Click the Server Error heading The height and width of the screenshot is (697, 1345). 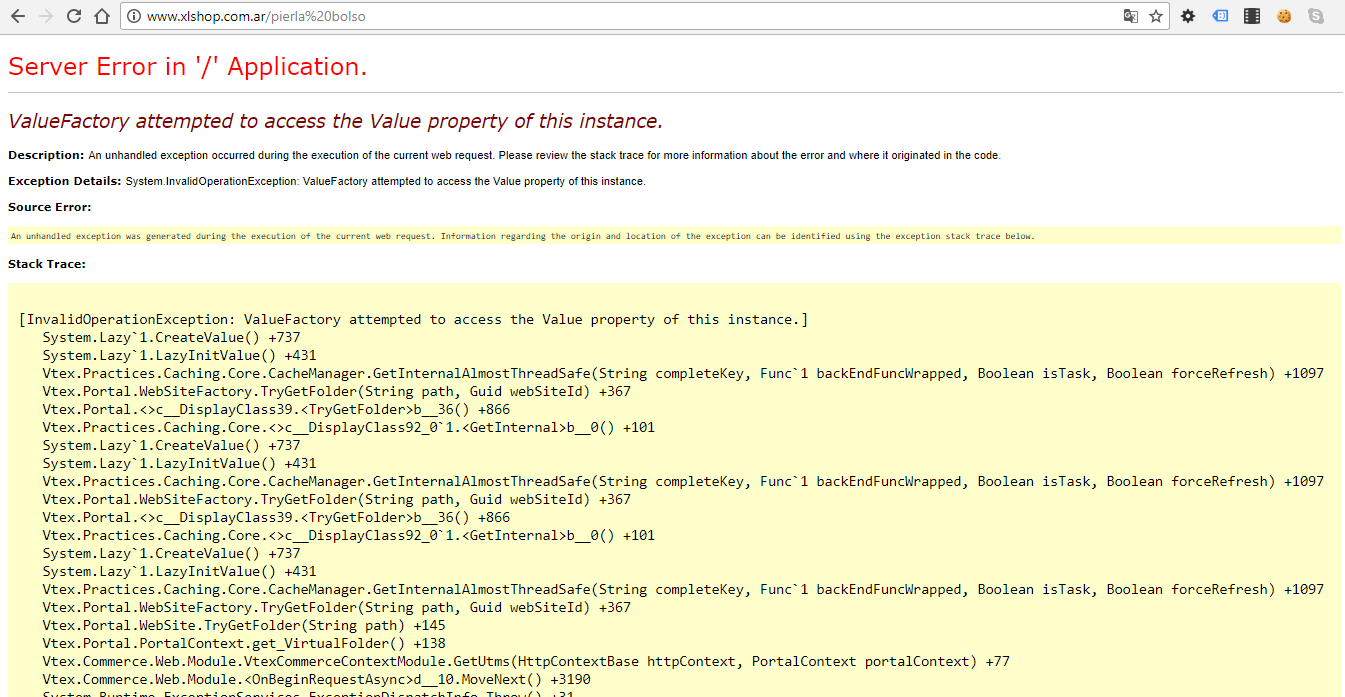188,66
